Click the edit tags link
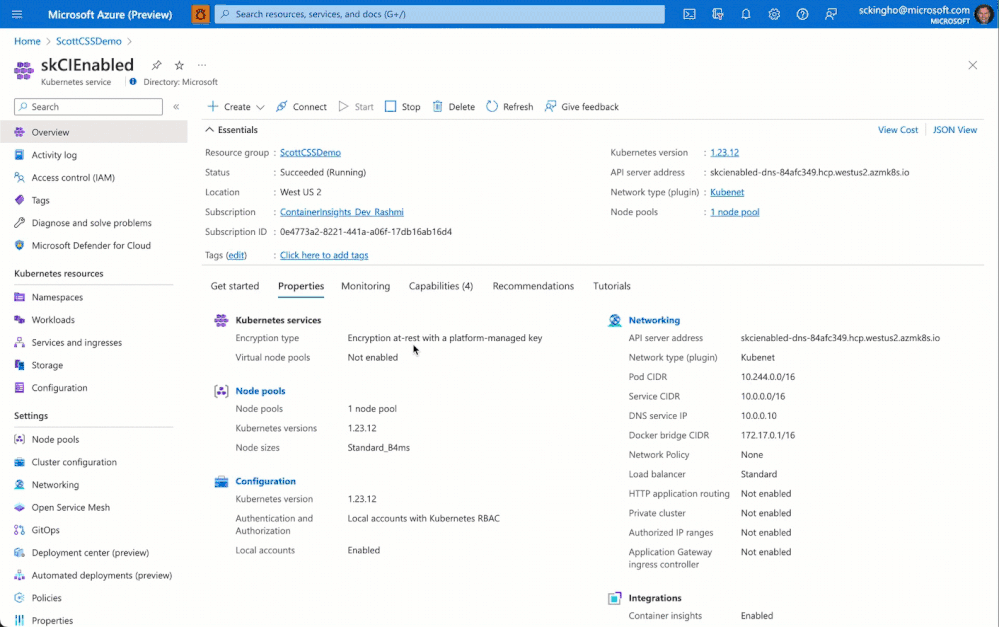The height and width of the screenshot is (627, 999). (x=236, y=256)
